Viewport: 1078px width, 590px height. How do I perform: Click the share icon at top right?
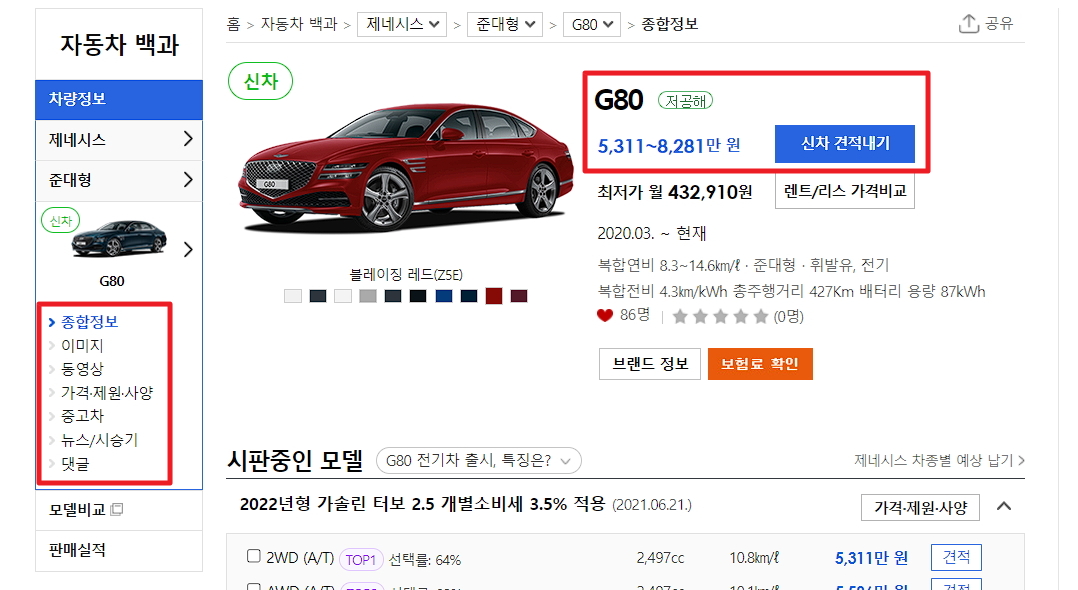pyautogui.click(x=968, y=23)
